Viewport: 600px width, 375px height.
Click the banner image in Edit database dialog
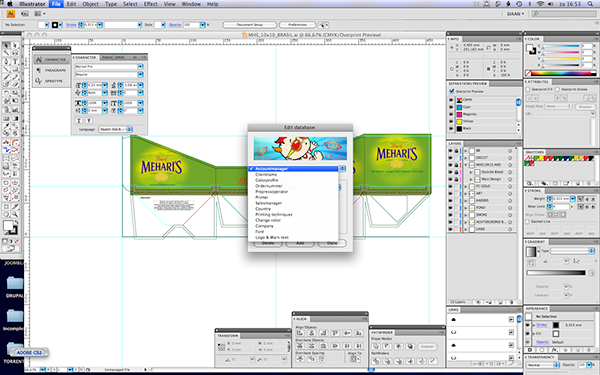(x=300, y=148)
